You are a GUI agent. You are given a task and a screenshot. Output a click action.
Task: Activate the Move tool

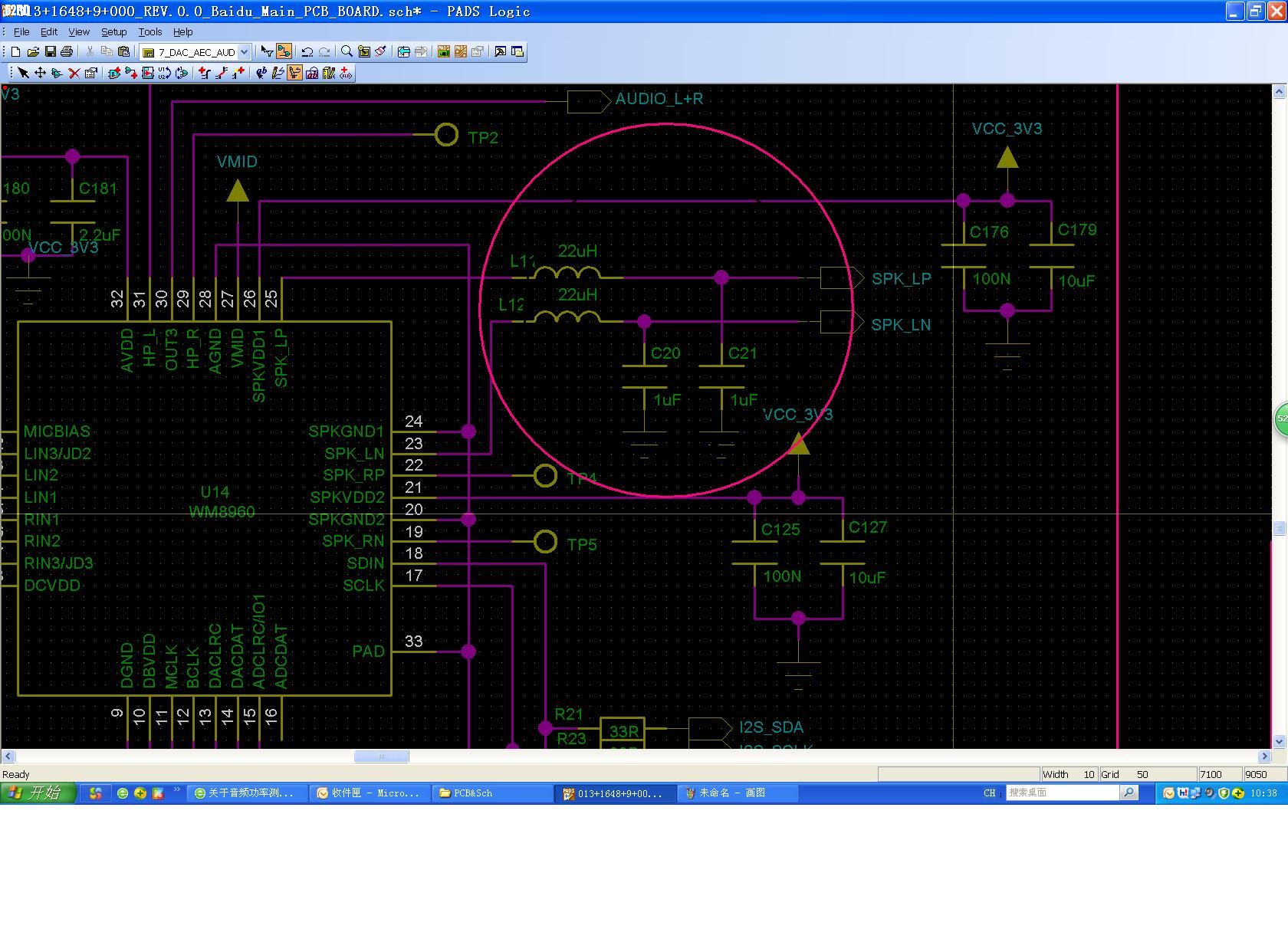click(x=40, y=73)
